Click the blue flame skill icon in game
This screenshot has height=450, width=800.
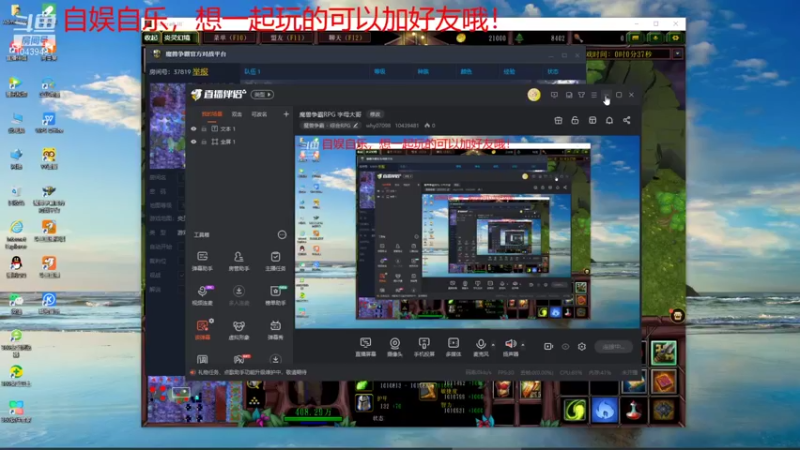pyautogui.click(x=604, y=410)
